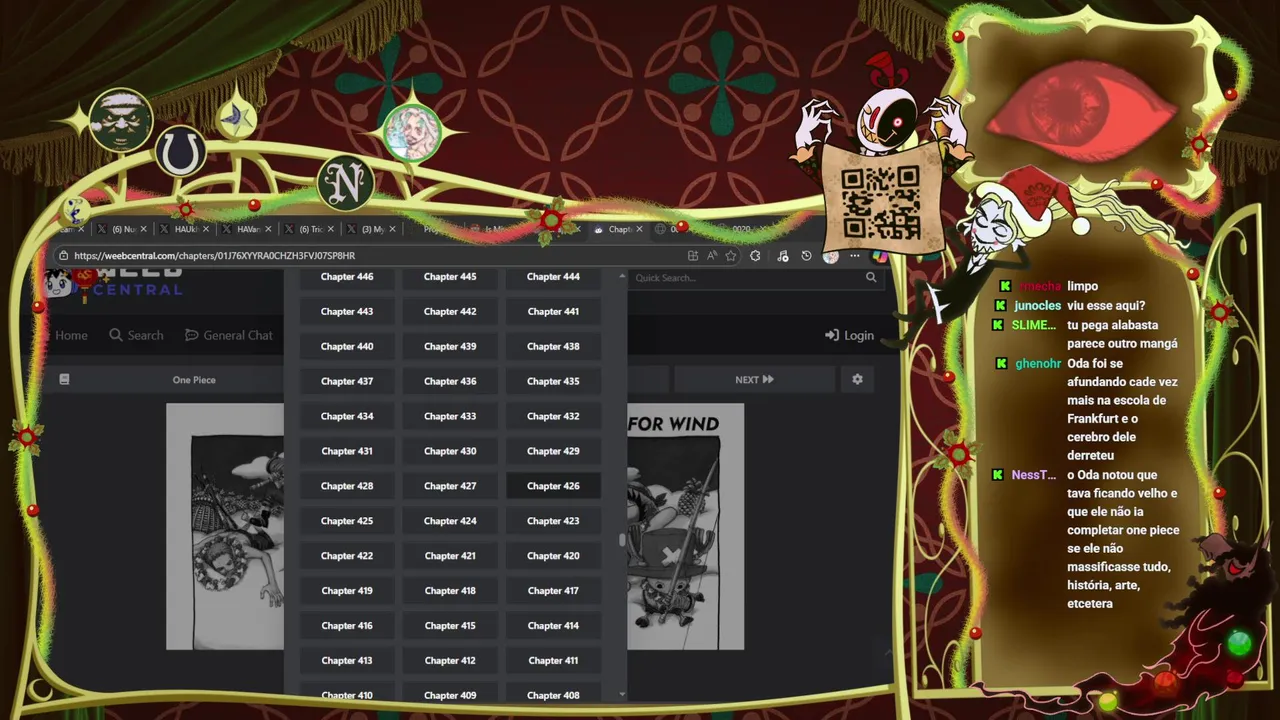Select Chapter 419 from list

pyautogui.click(x=347, y=591)
